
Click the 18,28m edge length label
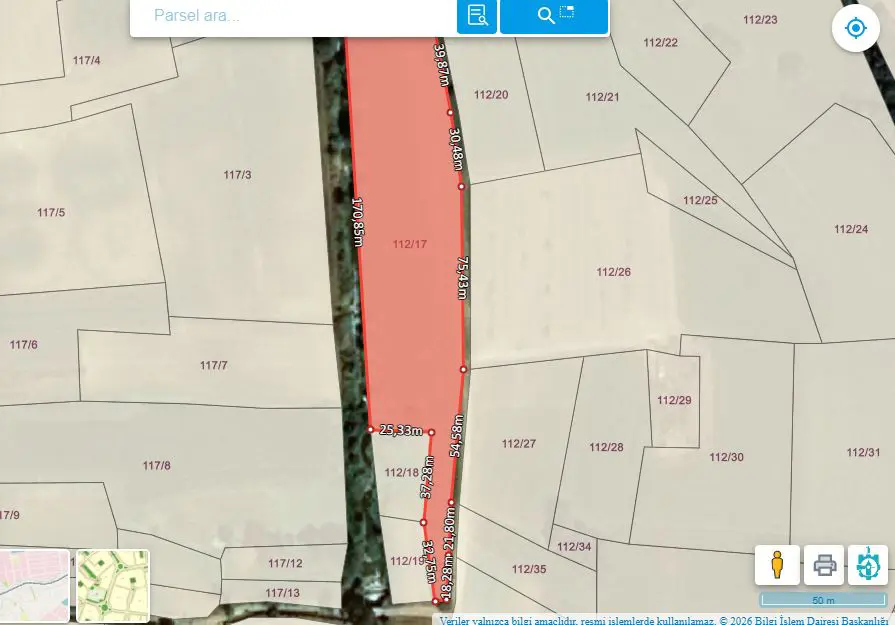click(448, 576)
